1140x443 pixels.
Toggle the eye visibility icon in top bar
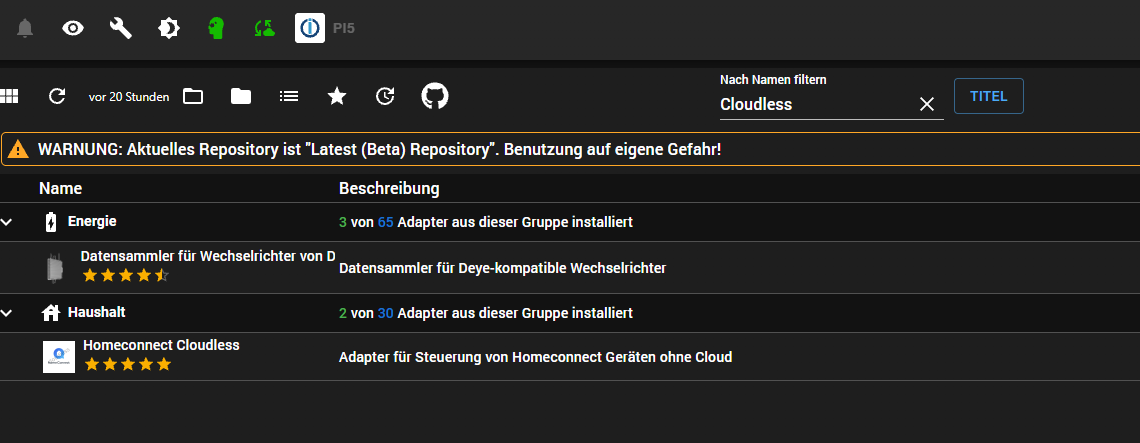click(73, 29)
